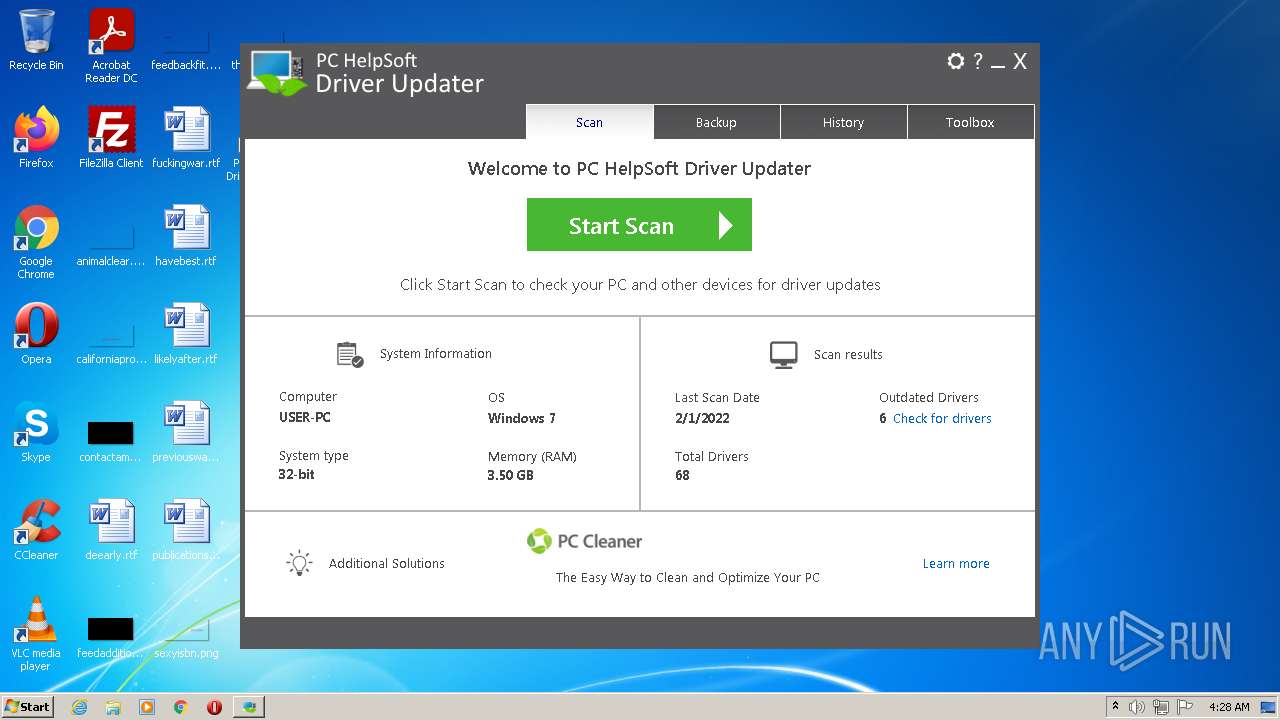This screenshot has height=720, width=1280.
Task: Select the Firefox desktop shortcut
Action: [x=36, y=138]
